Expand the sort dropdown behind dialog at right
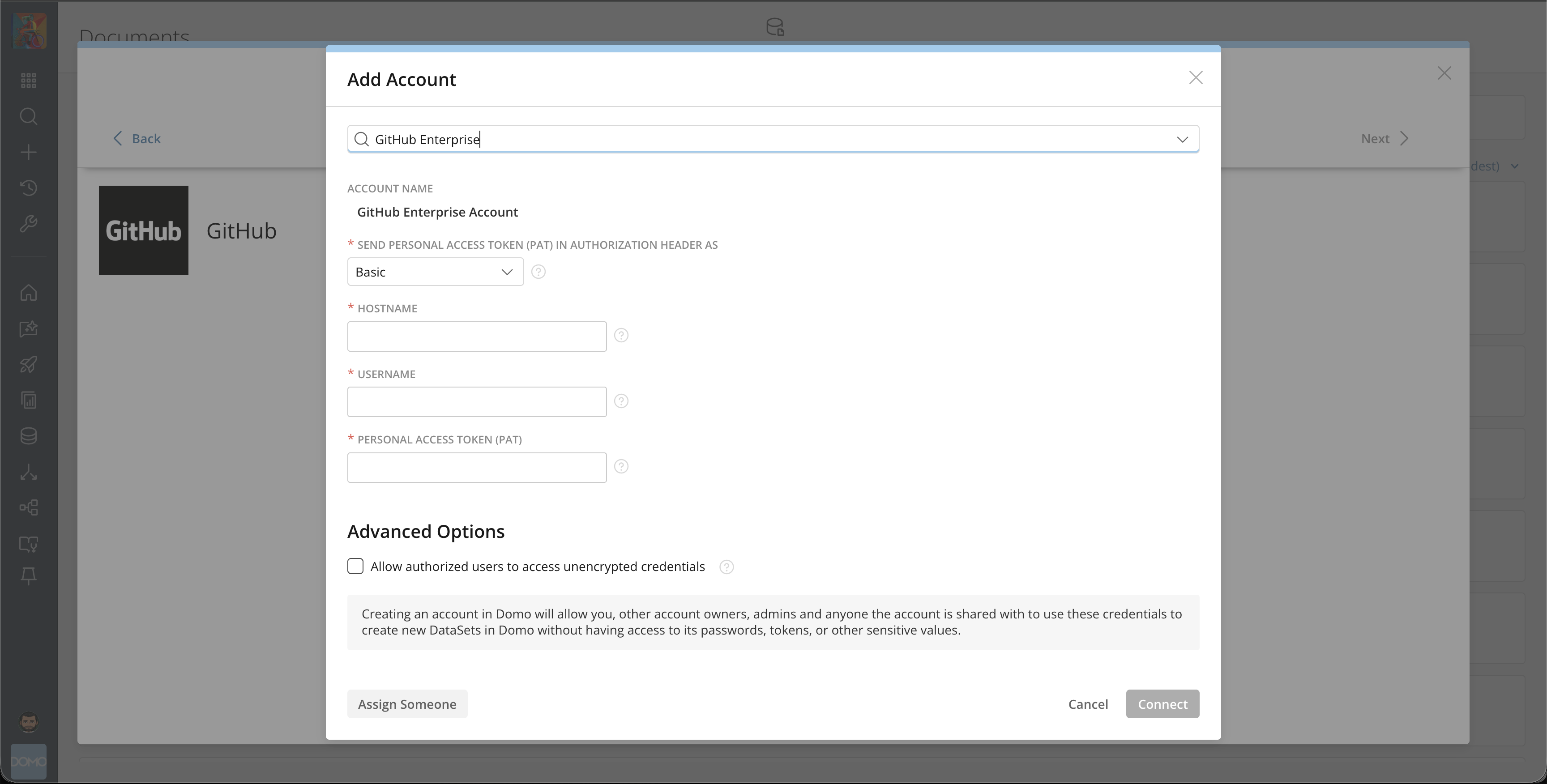Screen dimensions: 1547x784 pyautogui.click(x=1515, y=166)
